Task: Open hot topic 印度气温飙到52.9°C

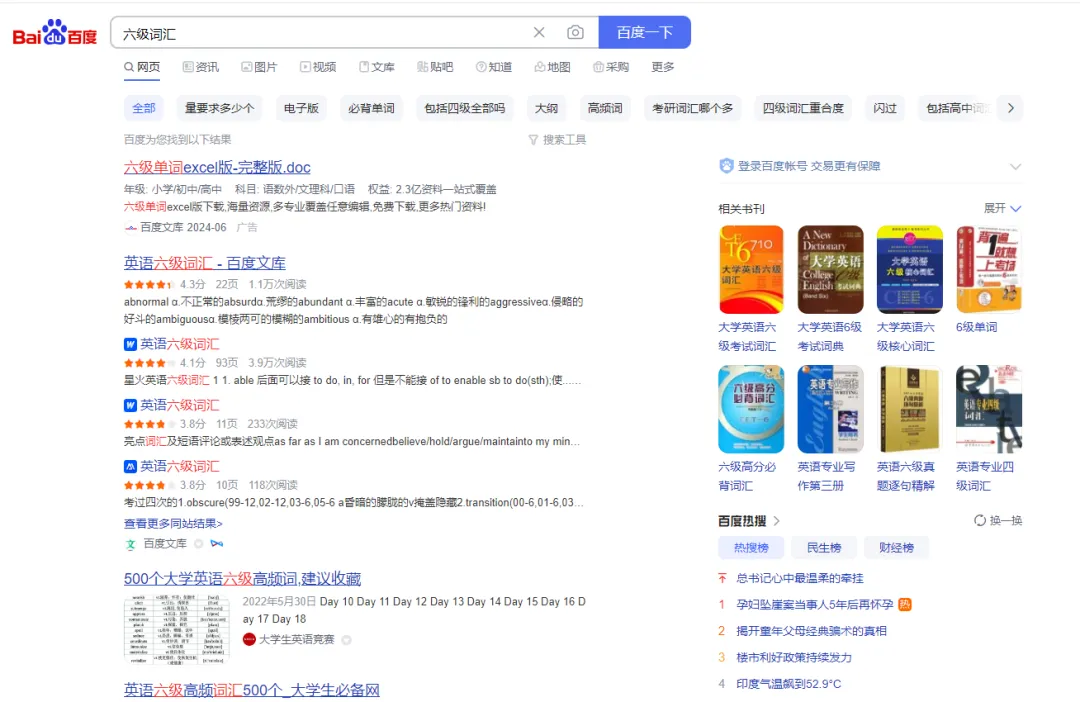Action: [x=789, y=683]
